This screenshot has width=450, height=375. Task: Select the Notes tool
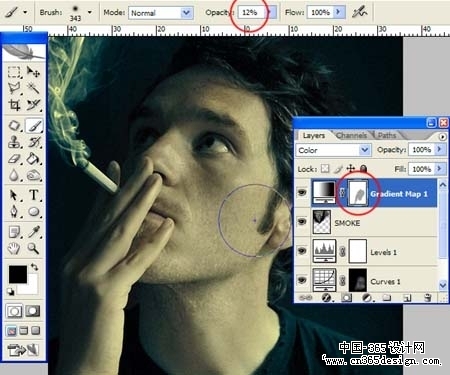click(x=14, y=232)
